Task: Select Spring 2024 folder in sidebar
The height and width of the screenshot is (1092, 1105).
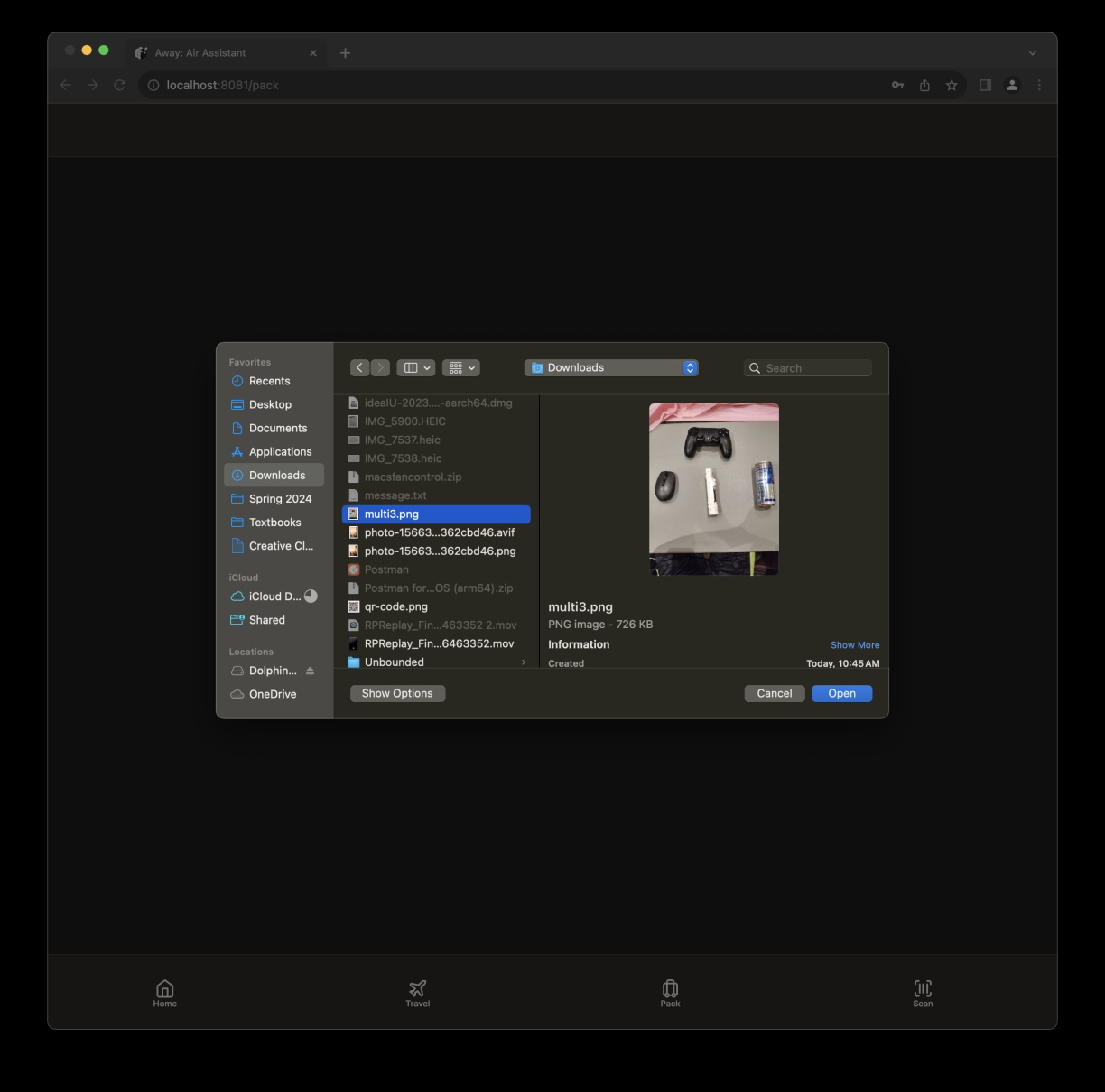Action: (x=274, y=499)
